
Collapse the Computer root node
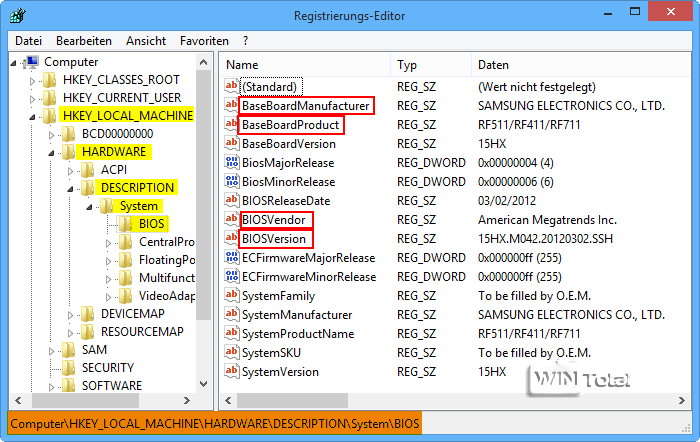click(x=13, y=63)
